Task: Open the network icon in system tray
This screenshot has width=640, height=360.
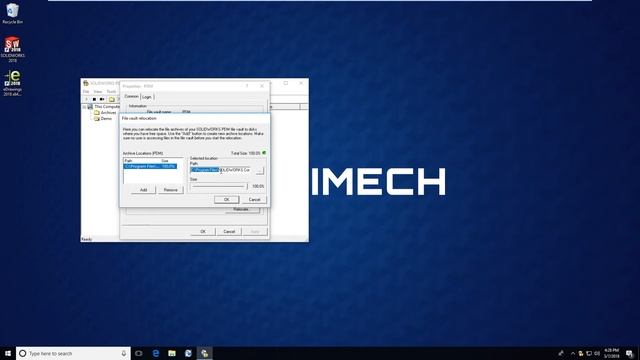Action: [x=589, y=353]
